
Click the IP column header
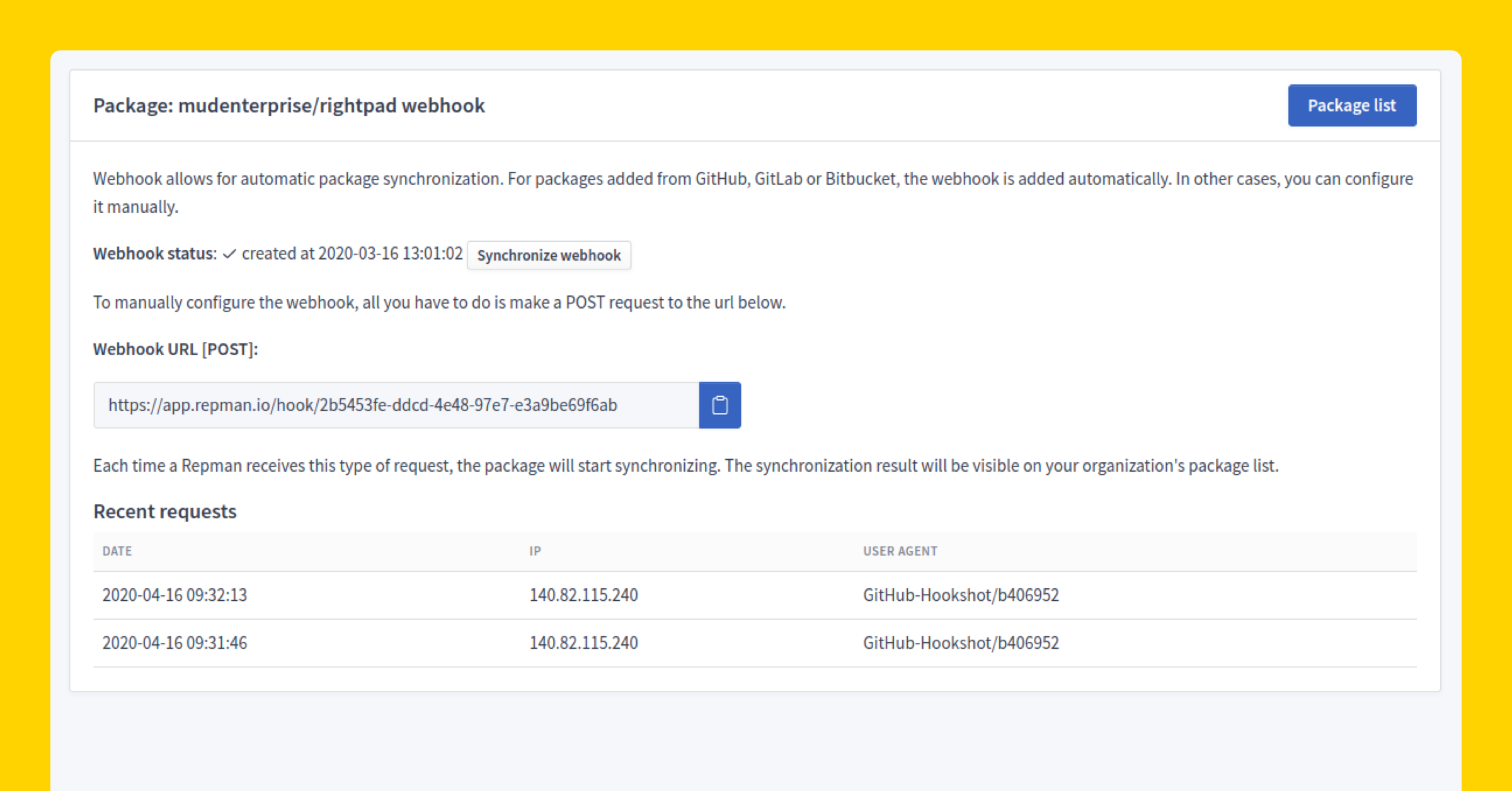coord(535,551)
